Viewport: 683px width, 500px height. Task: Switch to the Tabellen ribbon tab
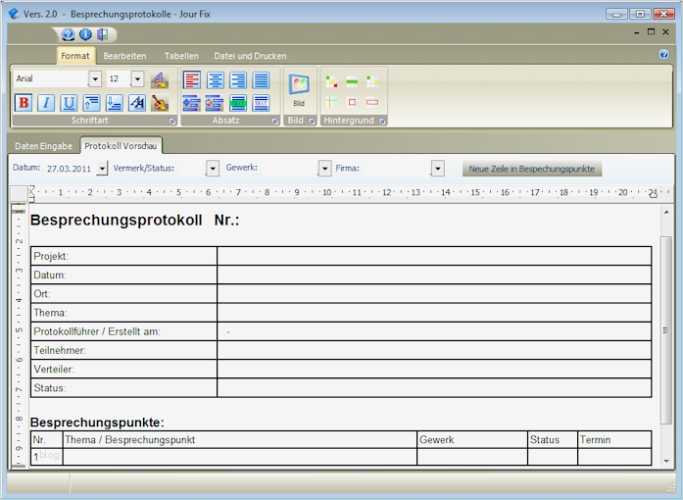click(181, 56)
